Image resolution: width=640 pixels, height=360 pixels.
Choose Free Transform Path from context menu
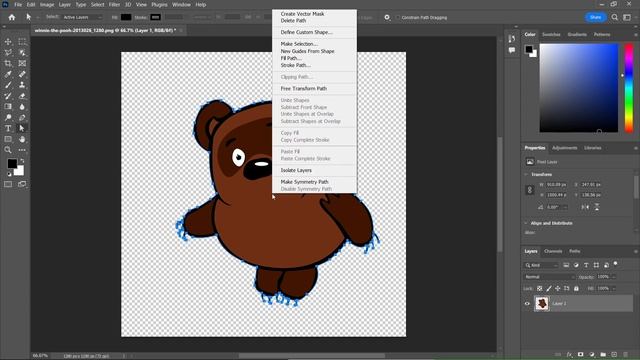[x=304, y=89]
